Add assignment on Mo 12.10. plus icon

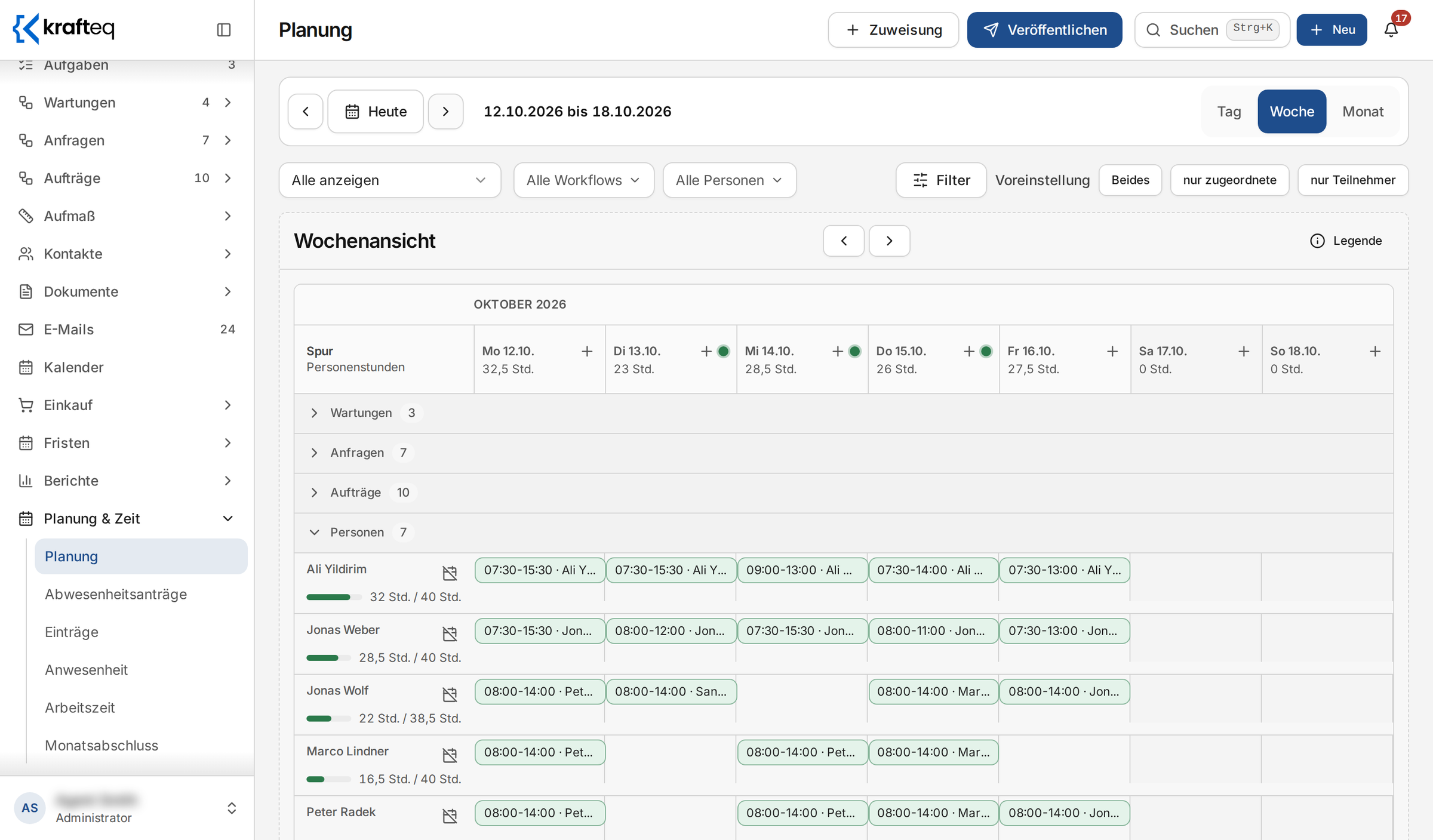click(x=587, y=352)
